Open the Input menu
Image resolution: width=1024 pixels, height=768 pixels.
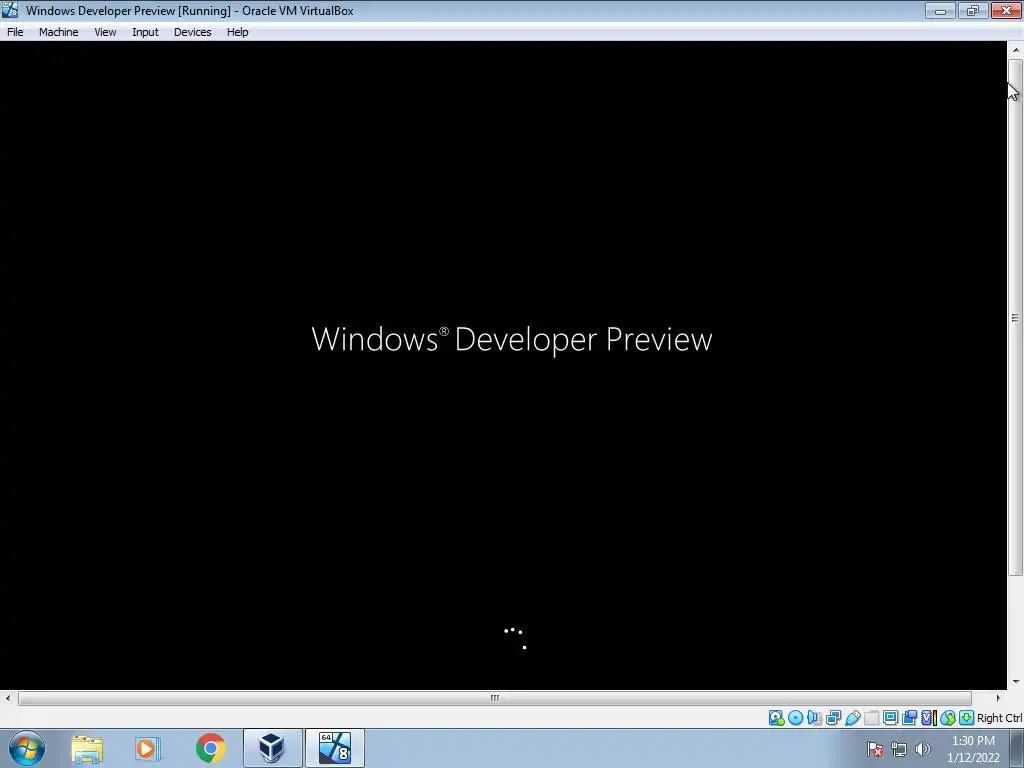145,32
